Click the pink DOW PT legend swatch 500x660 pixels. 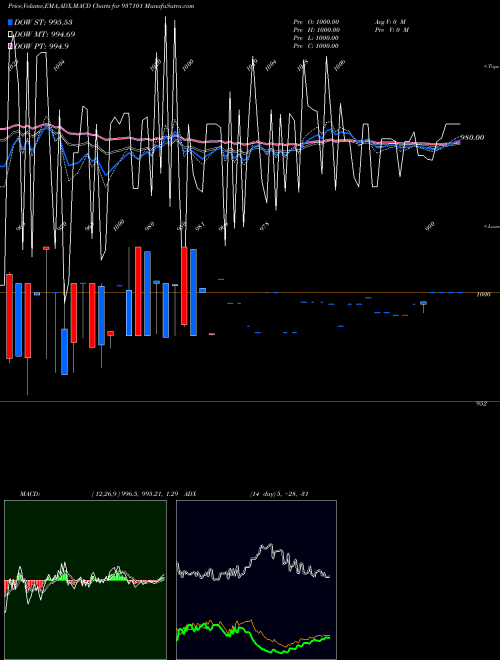pyautogui.click(x=10, y=46)
